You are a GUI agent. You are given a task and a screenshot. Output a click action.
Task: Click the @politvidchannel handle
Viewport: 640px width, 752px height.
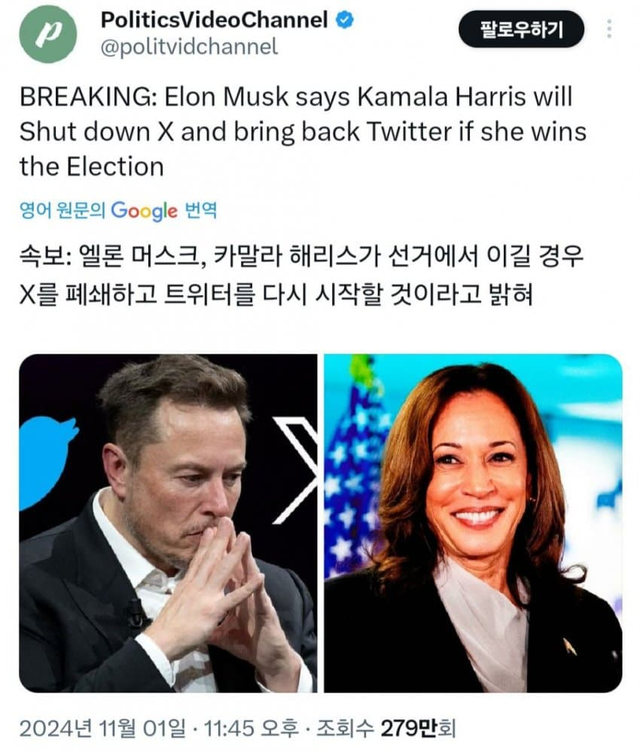coord(189,47)
